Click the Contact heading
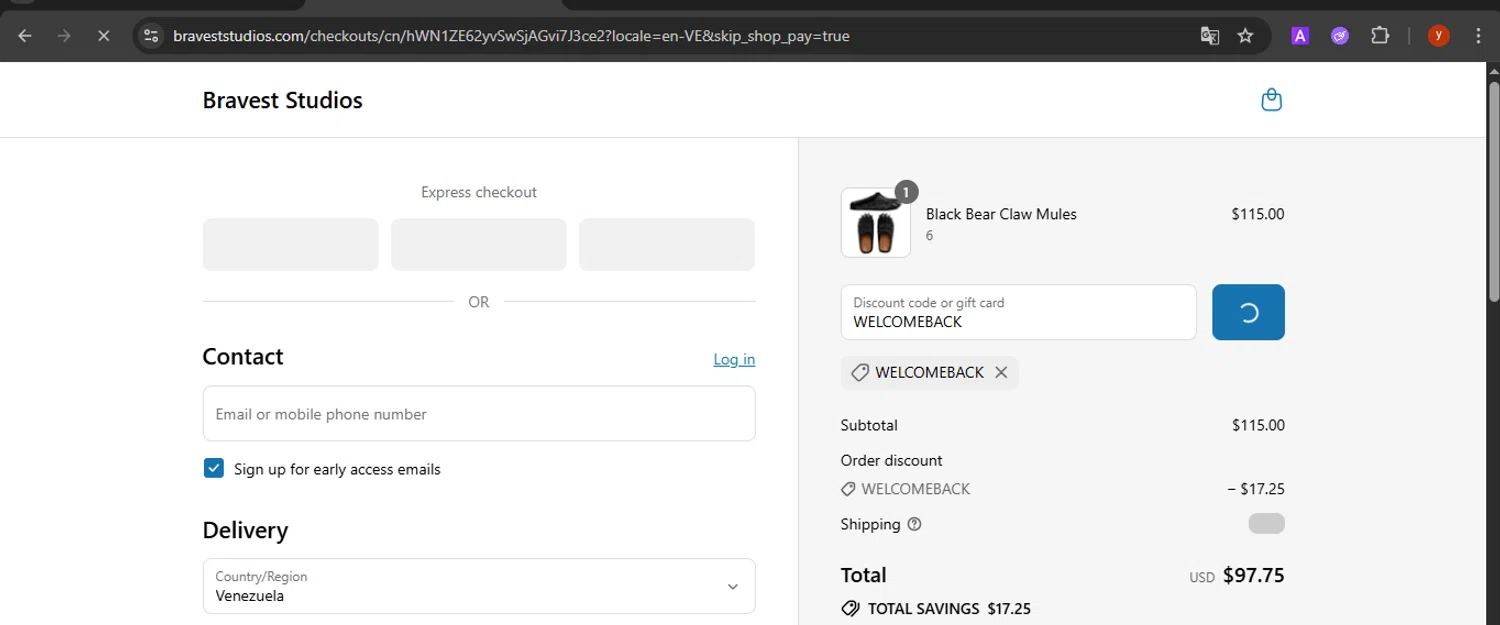Screen dimensions: 1500x625 tap(243, 357)
